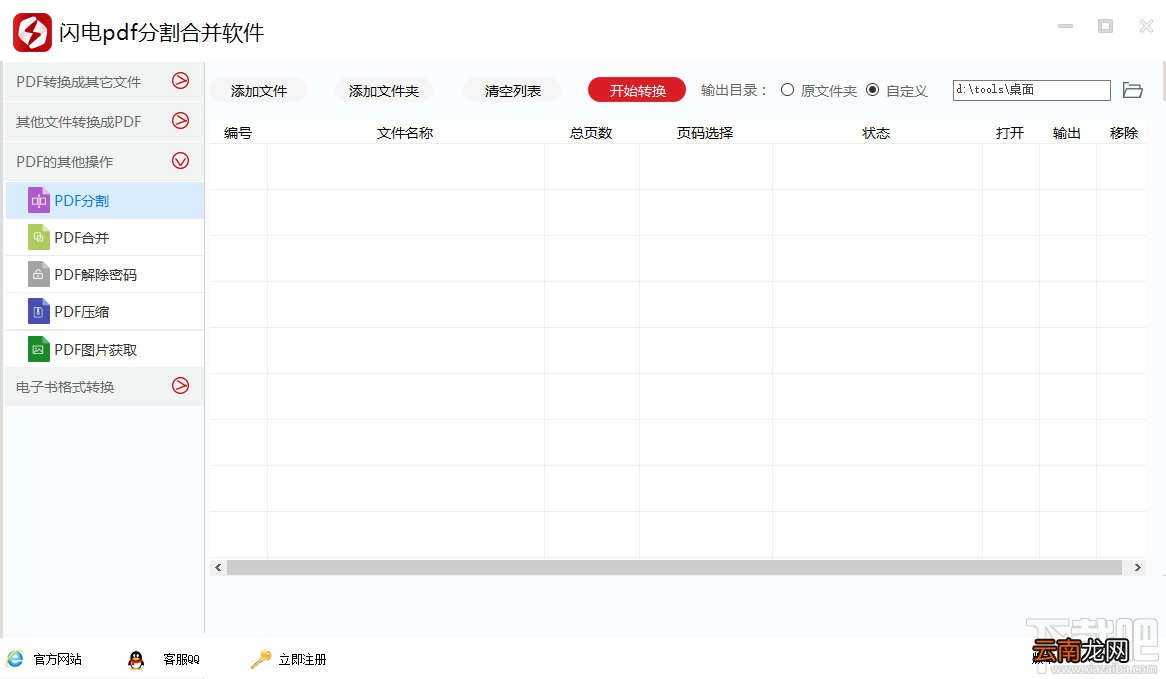Click the red 开始转换 button

(x=637, y=90)
